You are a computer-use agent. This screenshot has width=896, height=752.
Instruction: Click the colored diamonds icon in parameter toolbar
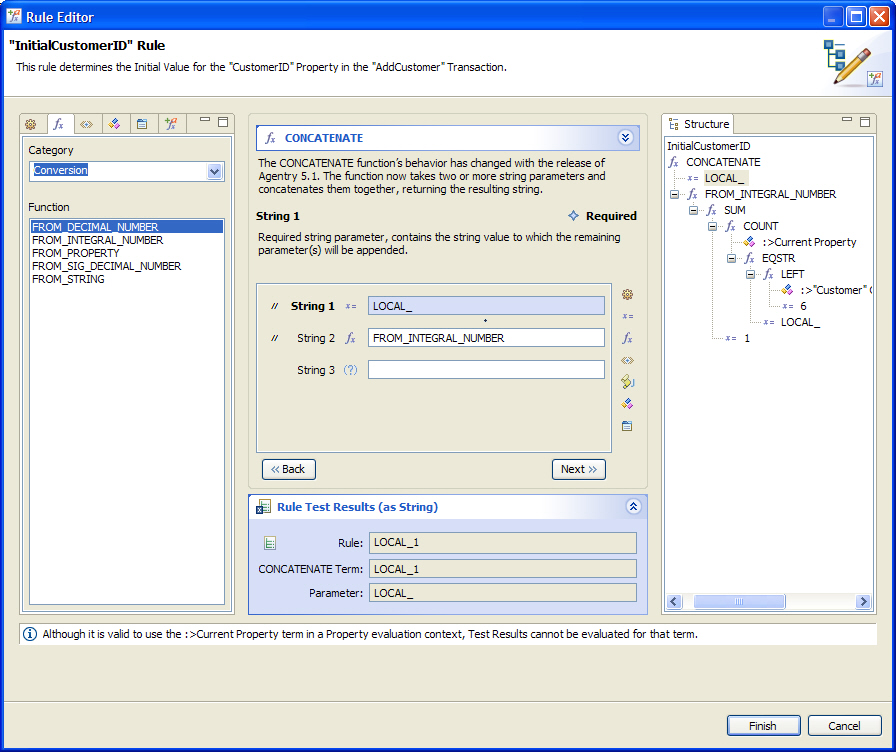[627, 403]
